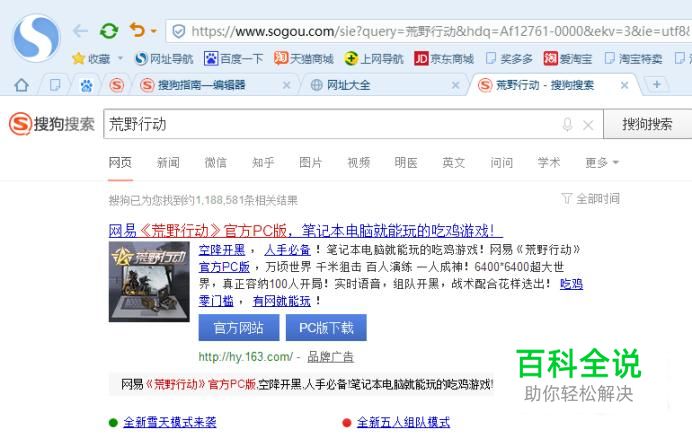Switch to the 搜狗指南—编辑器 tab
The image size is (692, 438).
[x=202, y=85]
